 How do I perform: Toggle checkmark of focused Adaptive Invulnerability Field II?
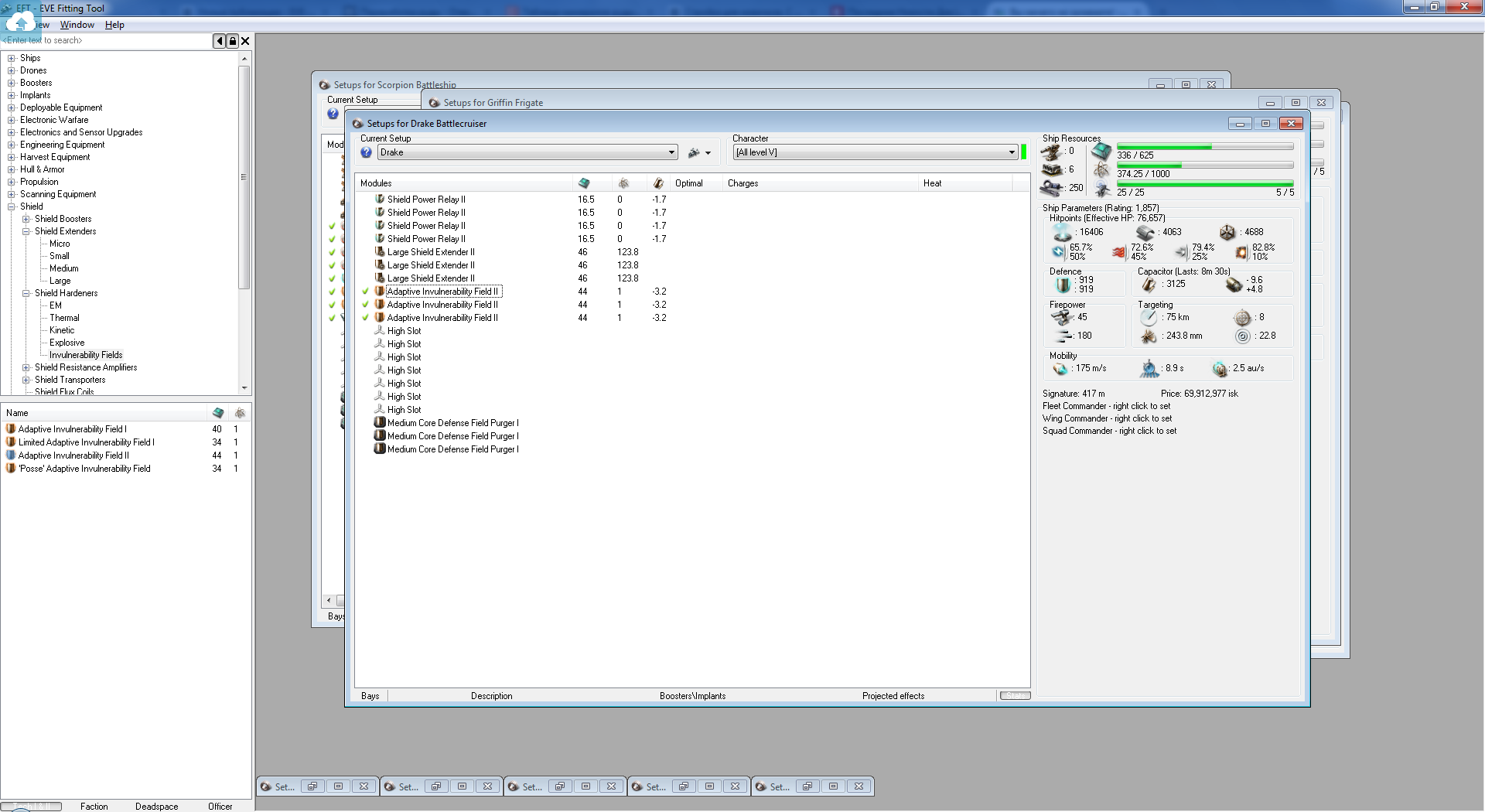point(365,292)
